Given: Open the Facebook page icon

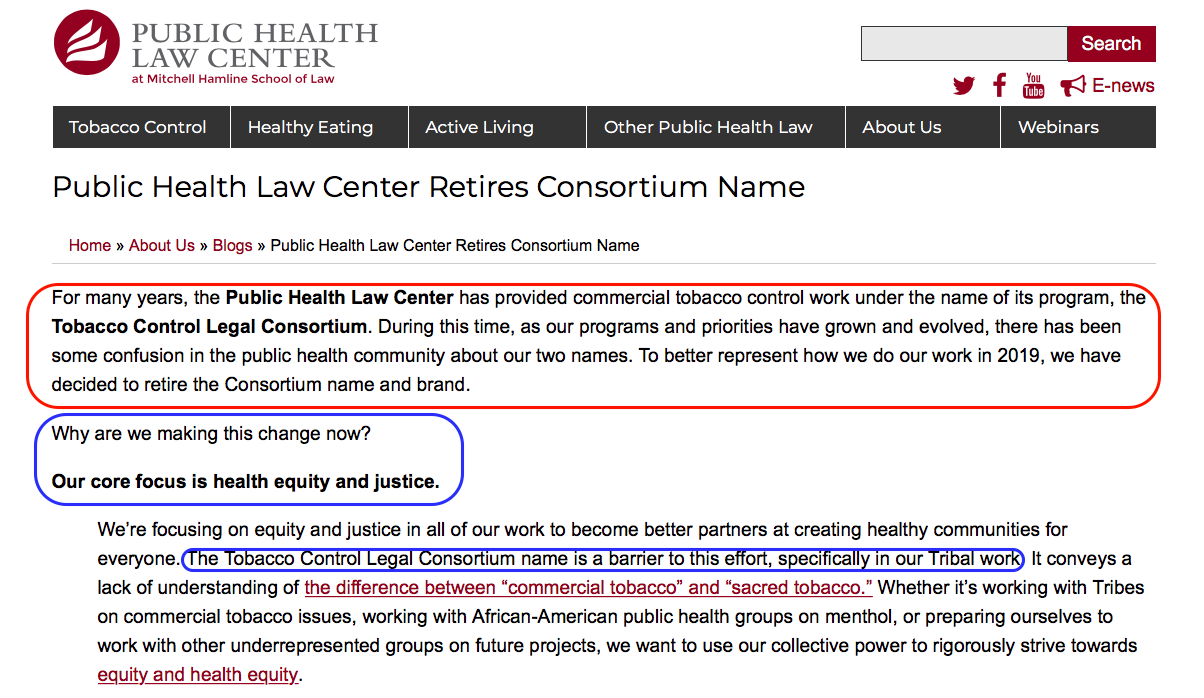Looking at the screenshot, I should [x=999, y=85].
